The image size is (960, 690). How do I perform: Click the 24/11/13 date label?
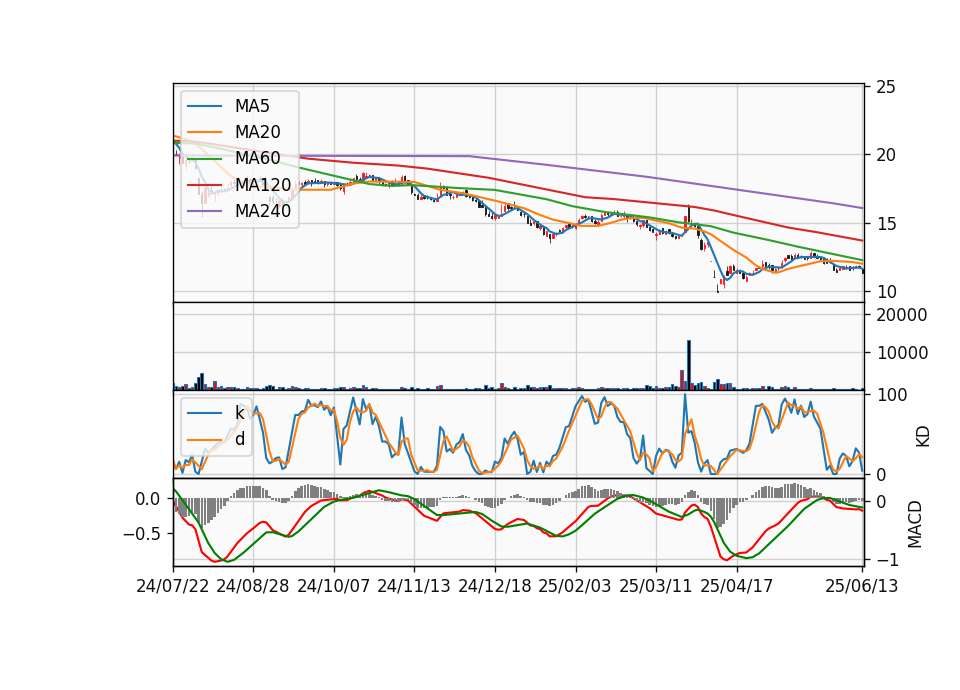point(414,586)
